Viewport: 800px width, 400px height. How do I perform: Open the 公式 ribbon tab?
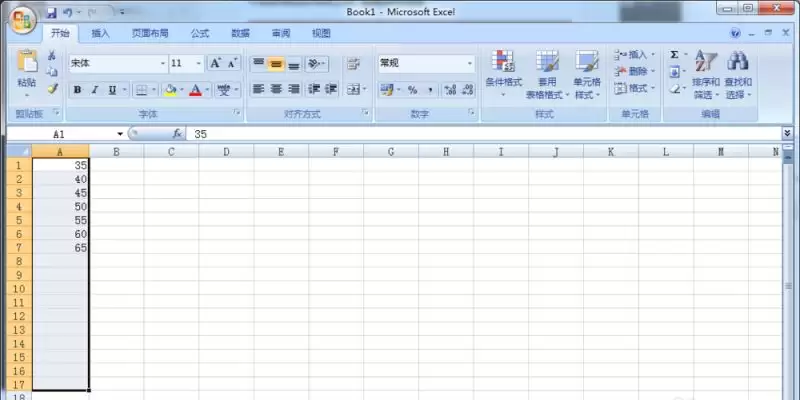click(199, 33)
